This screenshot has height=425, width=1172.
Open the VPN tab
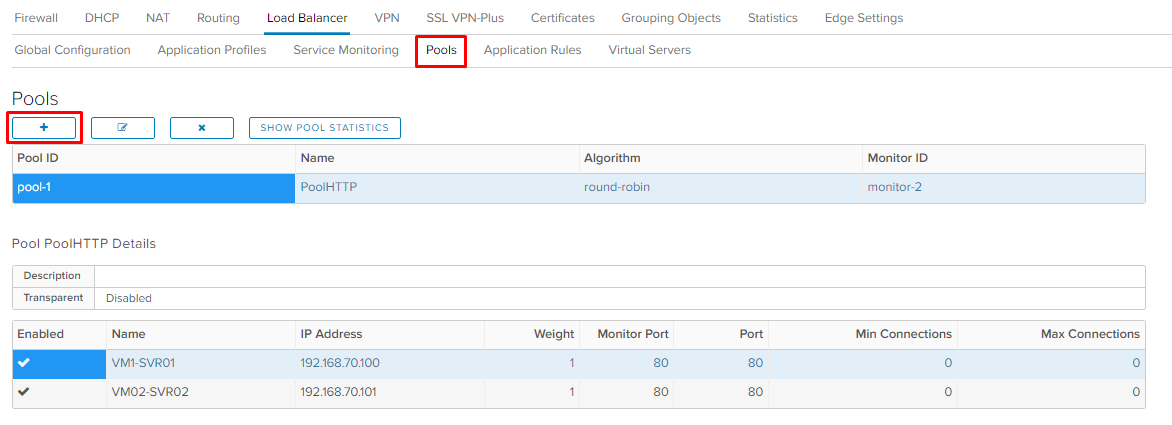(x=386, y=18)
